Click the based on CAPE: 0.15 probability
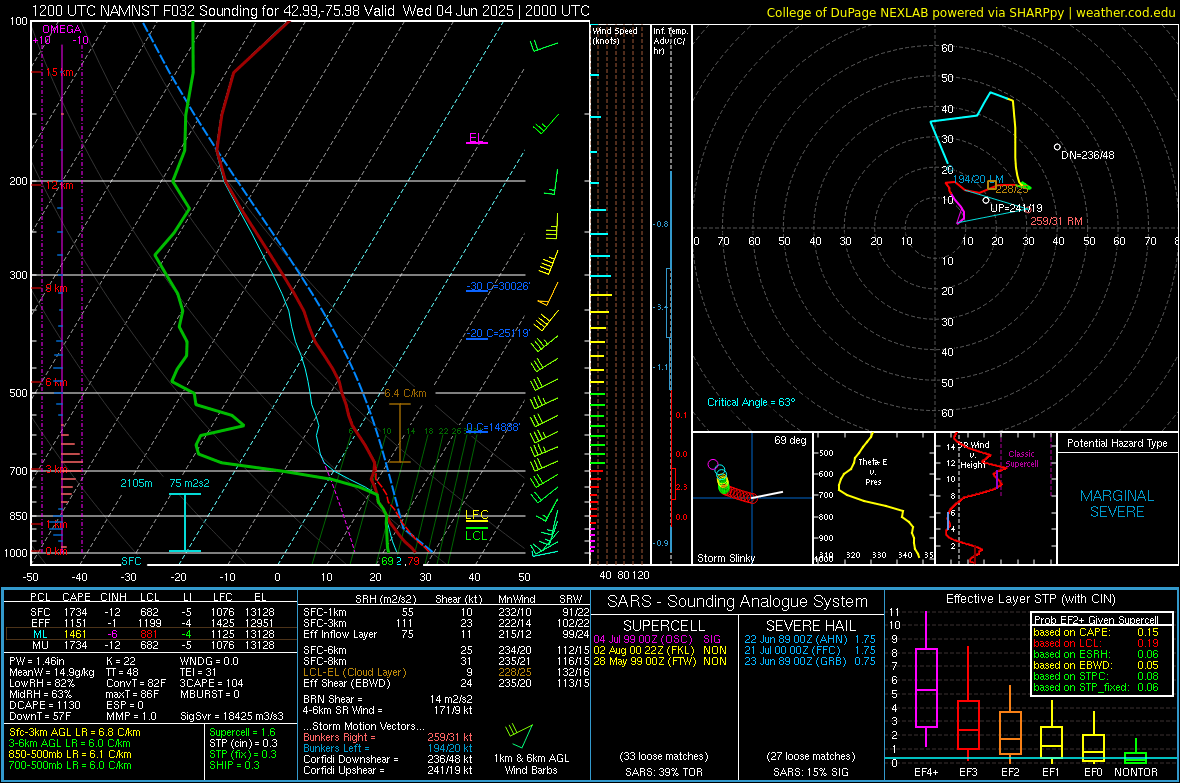The width and height of the screenshot is (1180, 783). point(1096,632)
